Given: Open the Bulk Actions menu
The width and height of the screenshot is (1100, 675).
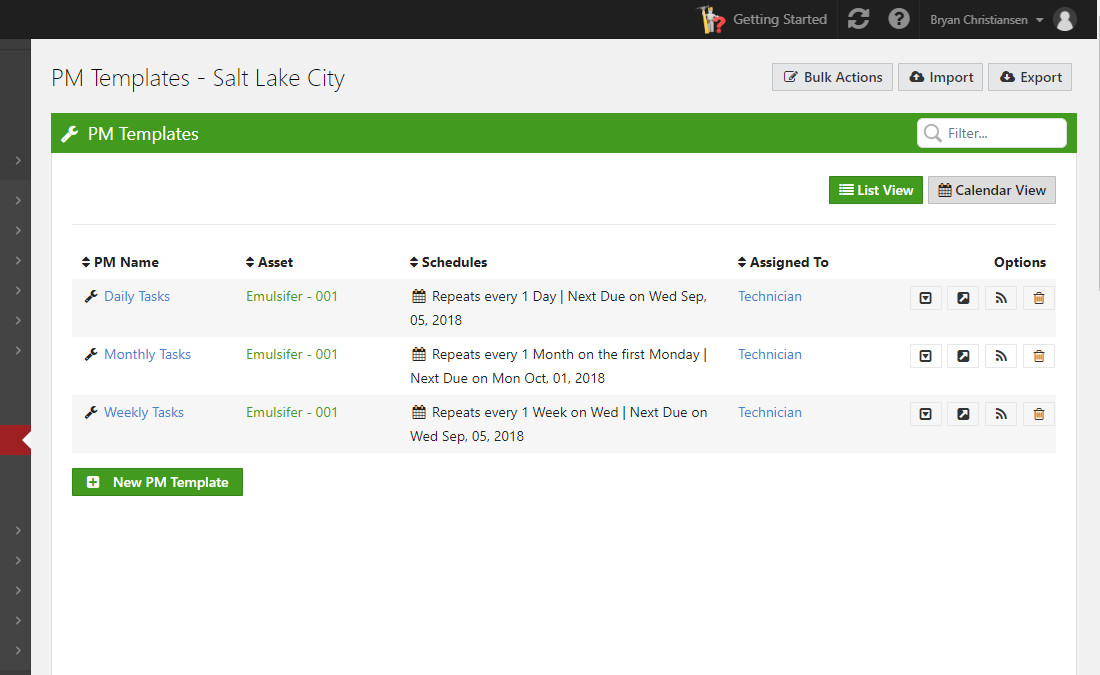Looking at the screenshot, I should [832, 77].
